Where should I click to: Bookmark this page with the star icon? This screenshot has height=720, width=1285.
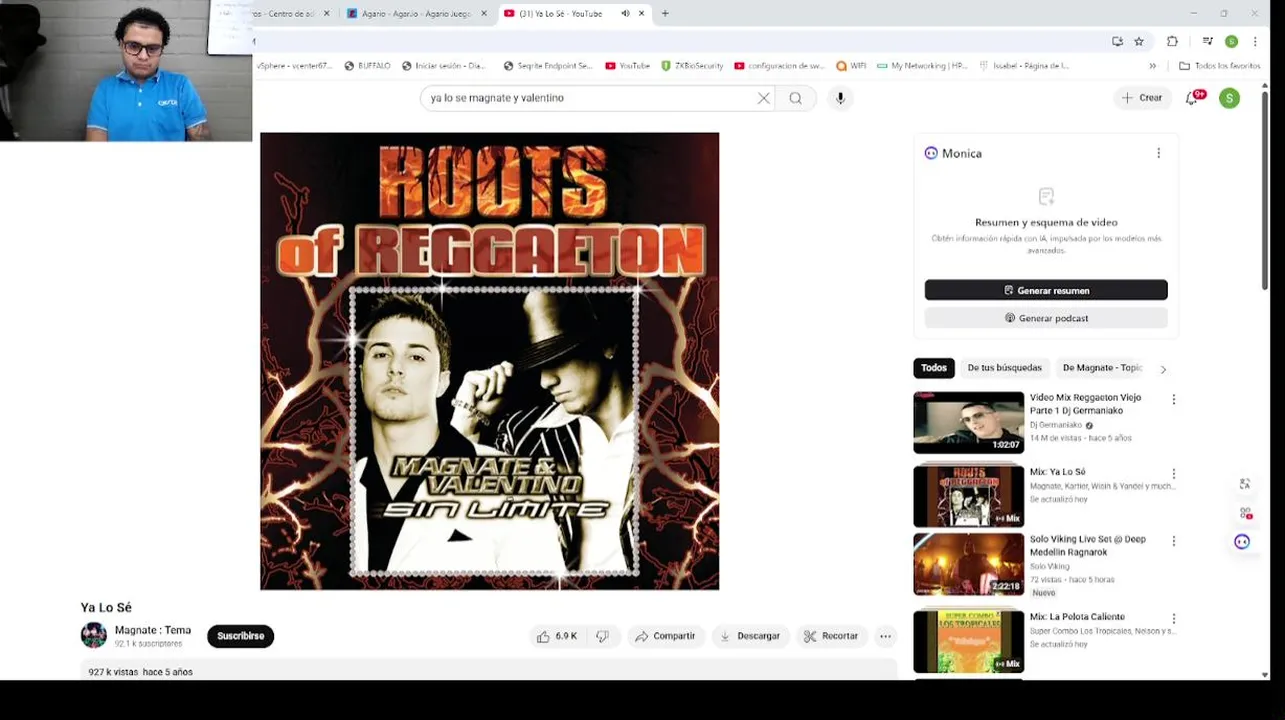point(1139,41)
